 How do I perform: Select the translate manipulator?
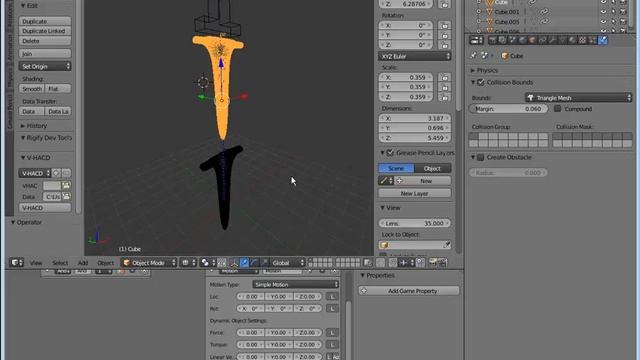pyautogui.click(x=244, y=262)
